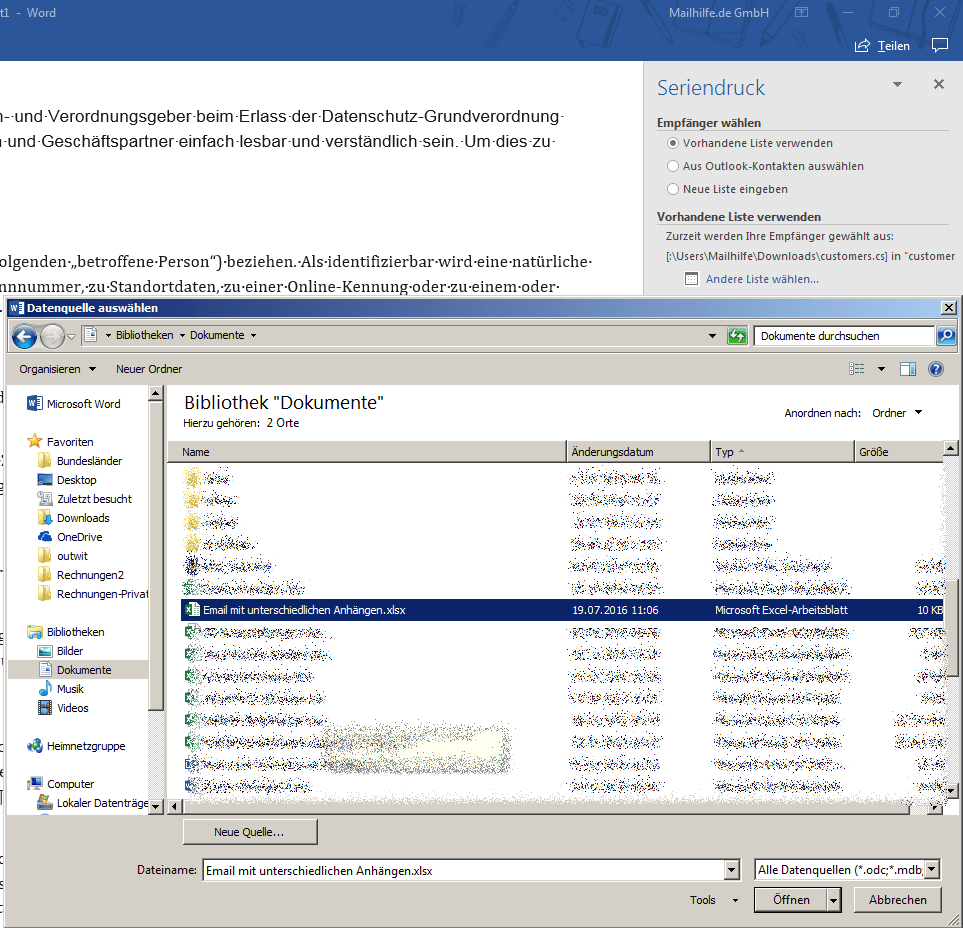Viewport: 963px width, 928px height.
Task: Open the dialog help question mark icon
Action: (935, 368)
